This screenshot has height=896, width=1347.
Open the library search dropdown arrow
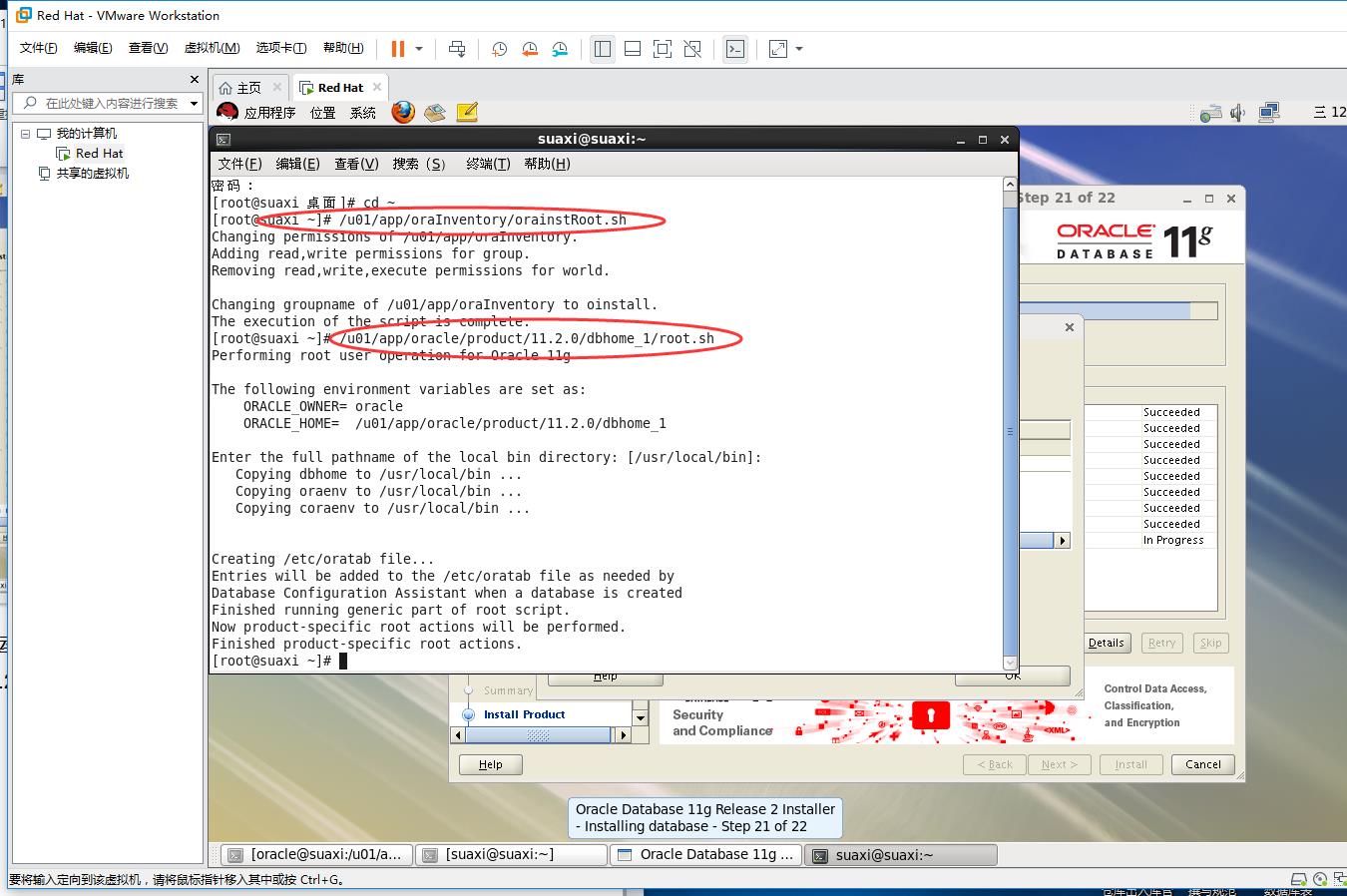coord(194,103)
